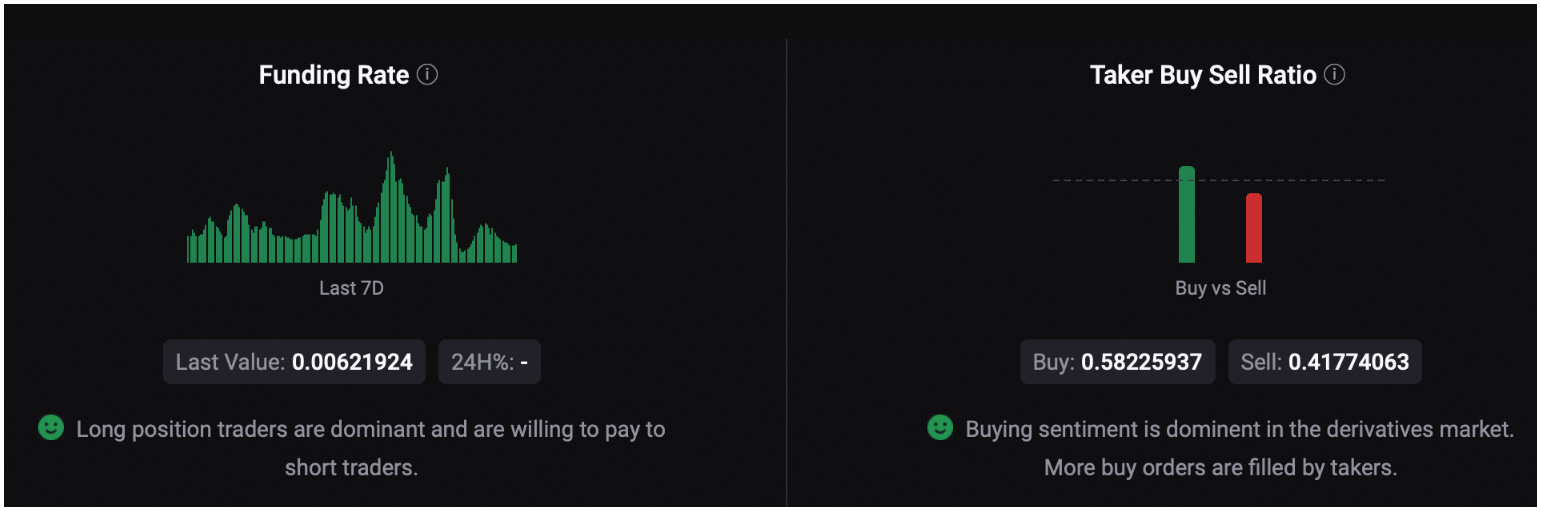Click the red Sell bar
Screen dimensions: 1541x511
1254,228
